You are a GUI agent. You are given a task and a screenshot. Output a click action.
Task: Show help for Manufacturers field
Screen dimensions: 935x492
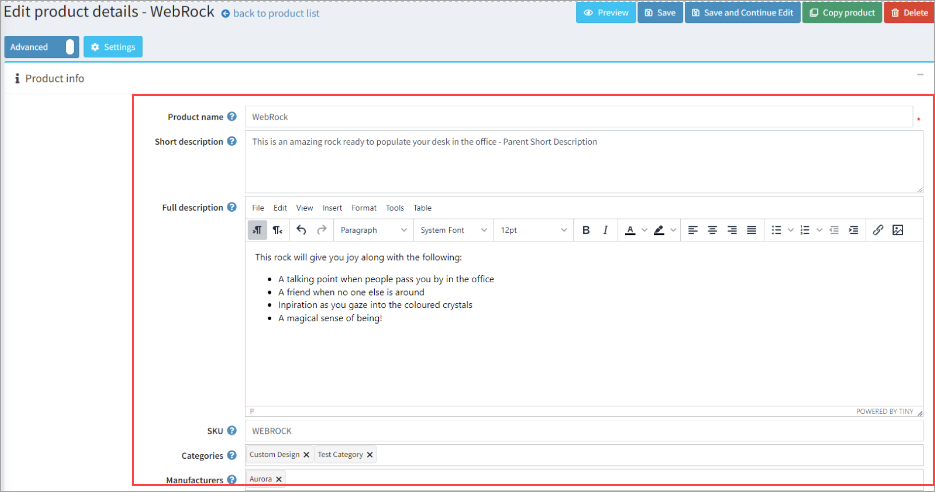pos(232,479)
